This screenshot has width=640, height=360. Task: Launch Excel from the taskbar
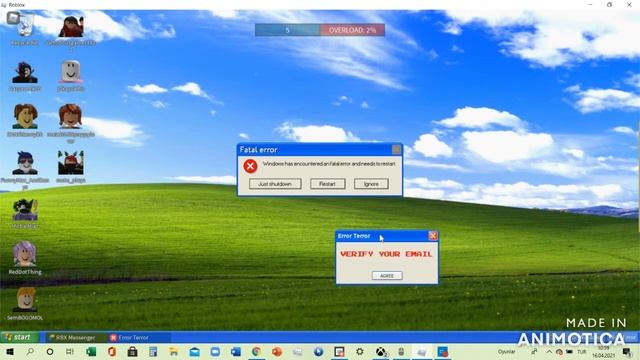pyautogui.click(x=91, y=352)
